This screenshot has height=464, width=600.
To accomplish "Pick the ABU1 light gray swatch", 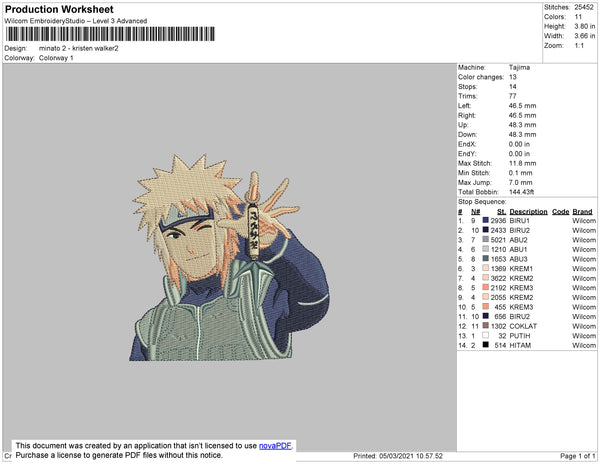I will 486,249.
